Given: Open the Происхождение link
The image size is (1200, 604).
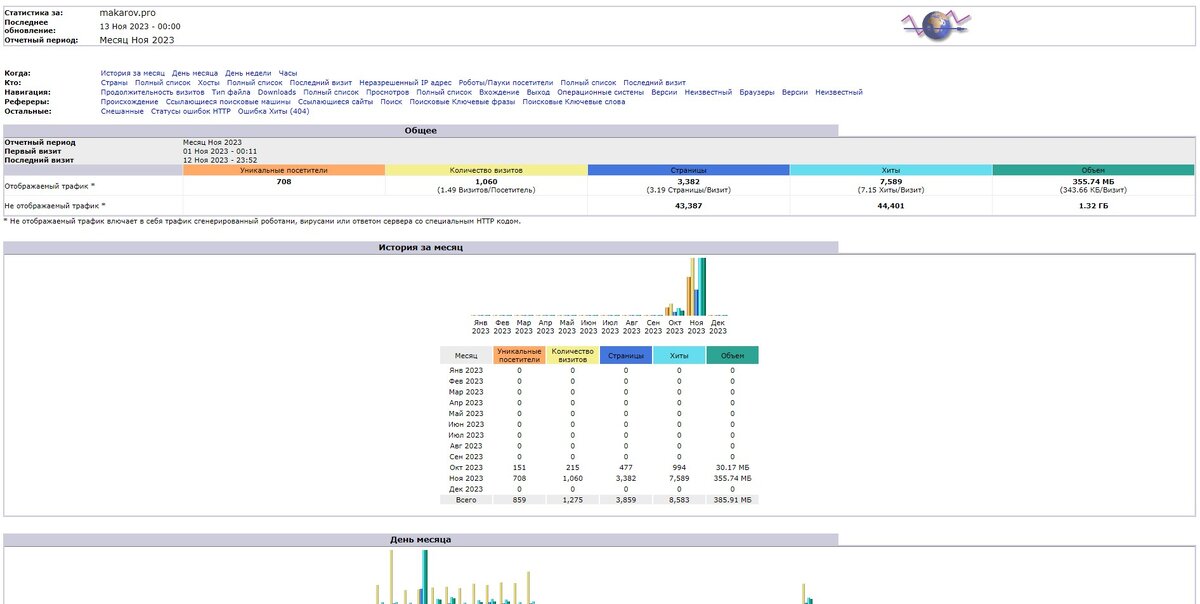Looking at the screenshot, I should pos(130,102).
